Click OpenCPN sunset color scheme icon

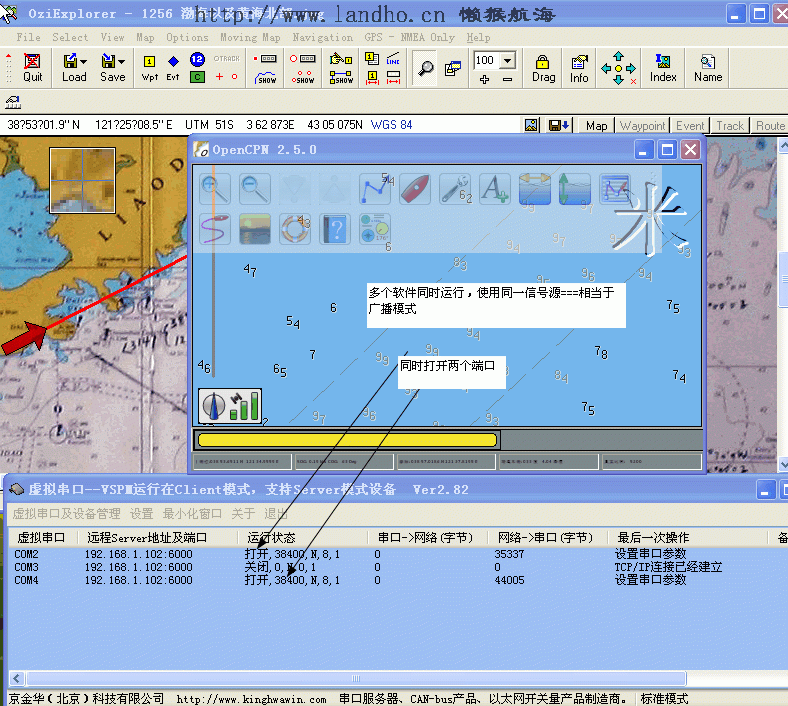(x=255, y=229)
